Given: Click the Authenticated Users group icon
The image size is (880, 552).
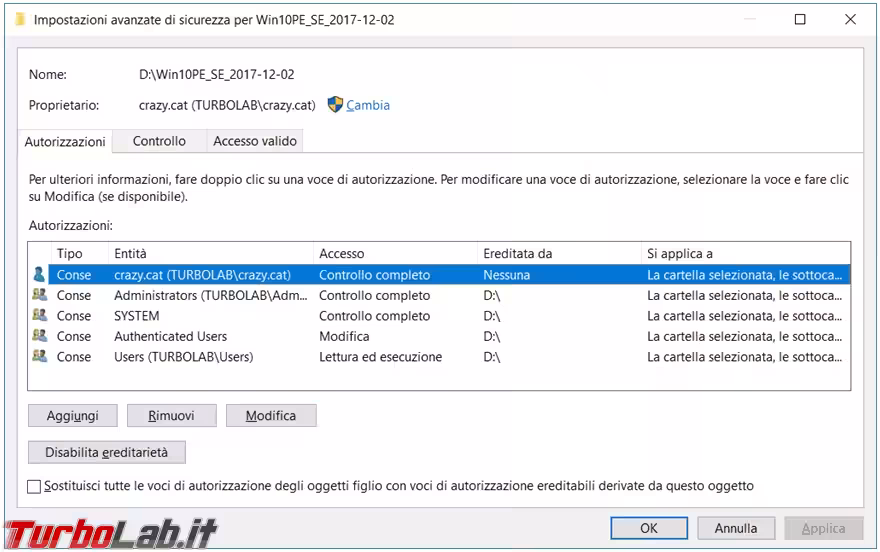Looking at the screenshot, I should (x=39, y=336).
